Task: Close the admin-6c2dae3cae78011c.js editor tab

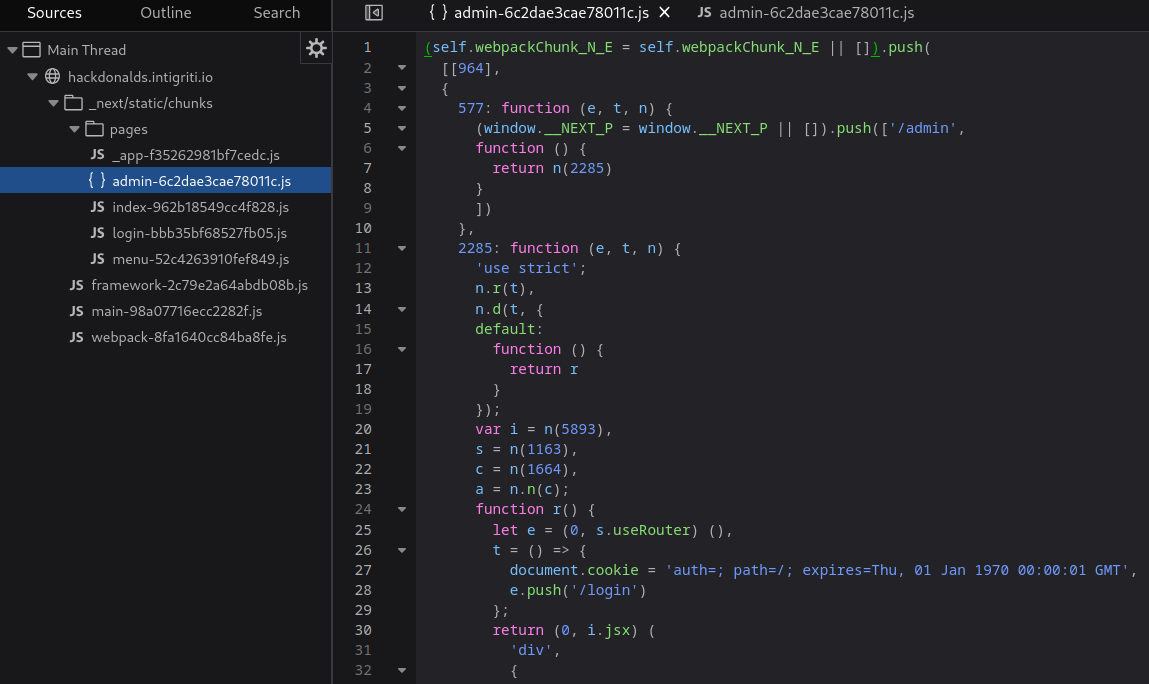Action: pyautogui.click(x=664, y=13)
